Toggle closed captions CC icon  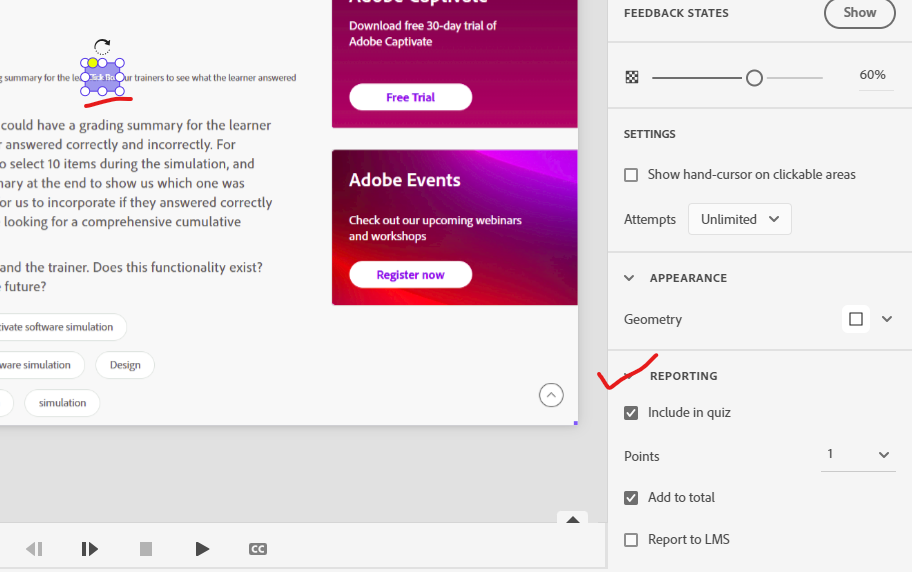click(258, 549)
